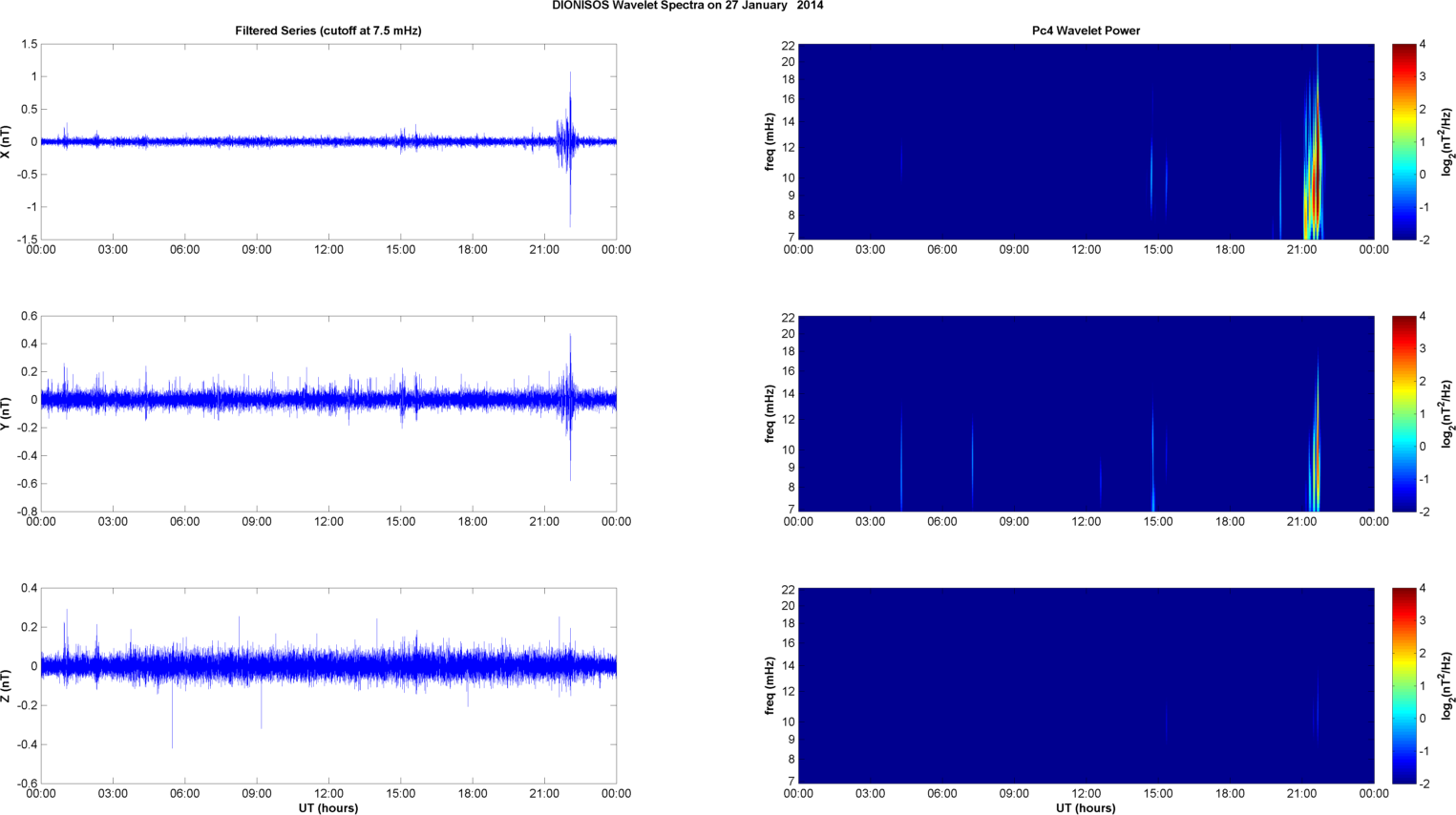Image resolution: width=1456 pixels, height=815 pixels.
Task: Click the '-2' tick on Z colorbar
Action: click(1423, 784)
